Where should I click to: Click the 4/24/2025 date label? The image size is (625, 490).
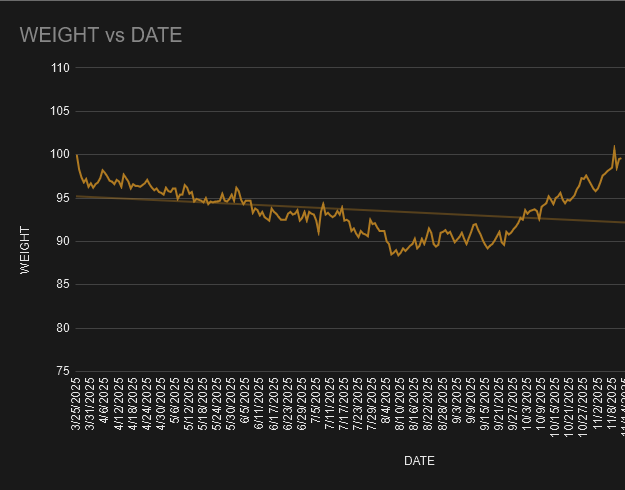click(x=147, y=404)
